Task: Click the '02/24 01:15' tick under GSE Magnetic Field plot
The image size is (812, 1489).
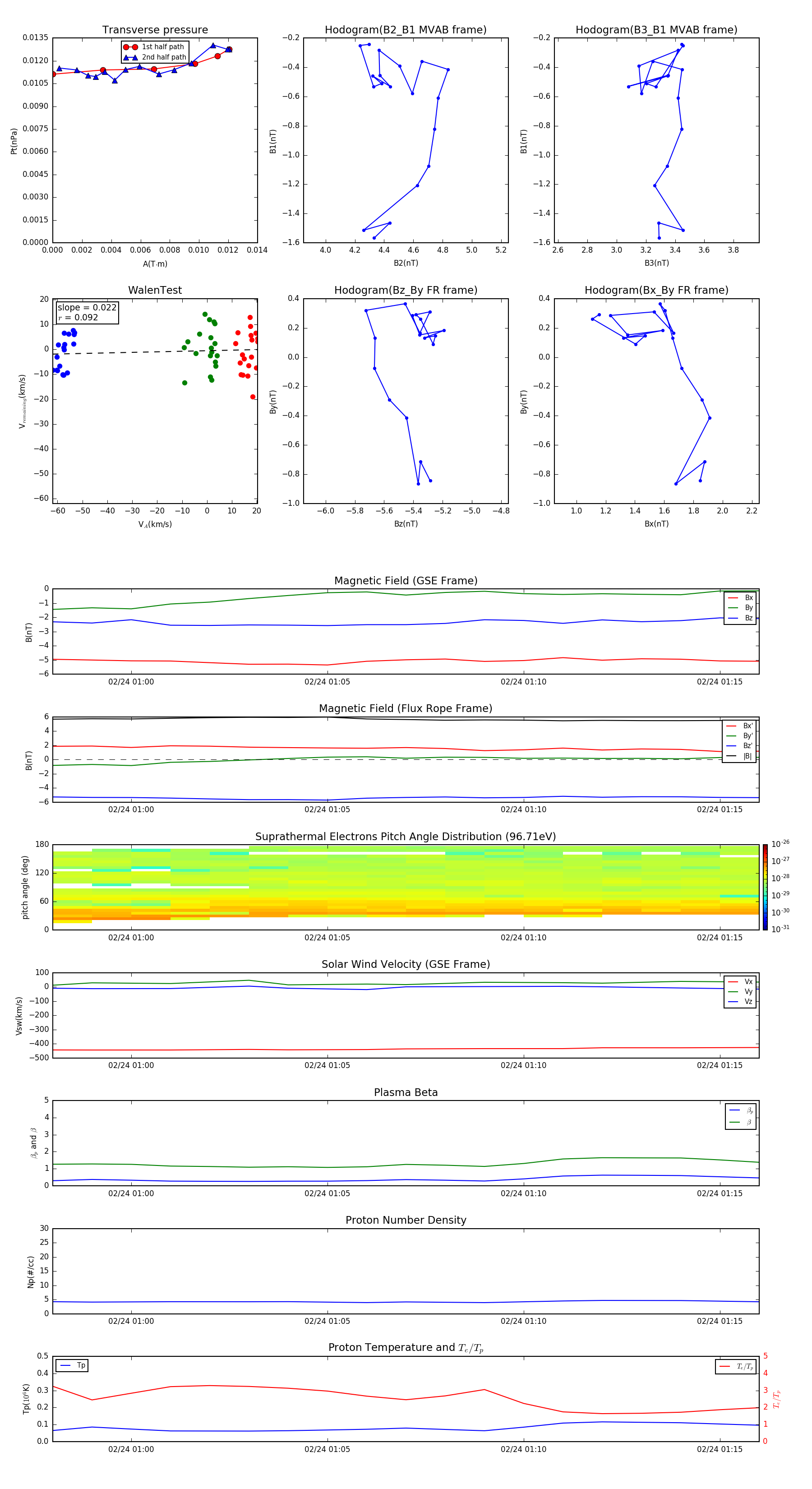Action: click(720, 681)
